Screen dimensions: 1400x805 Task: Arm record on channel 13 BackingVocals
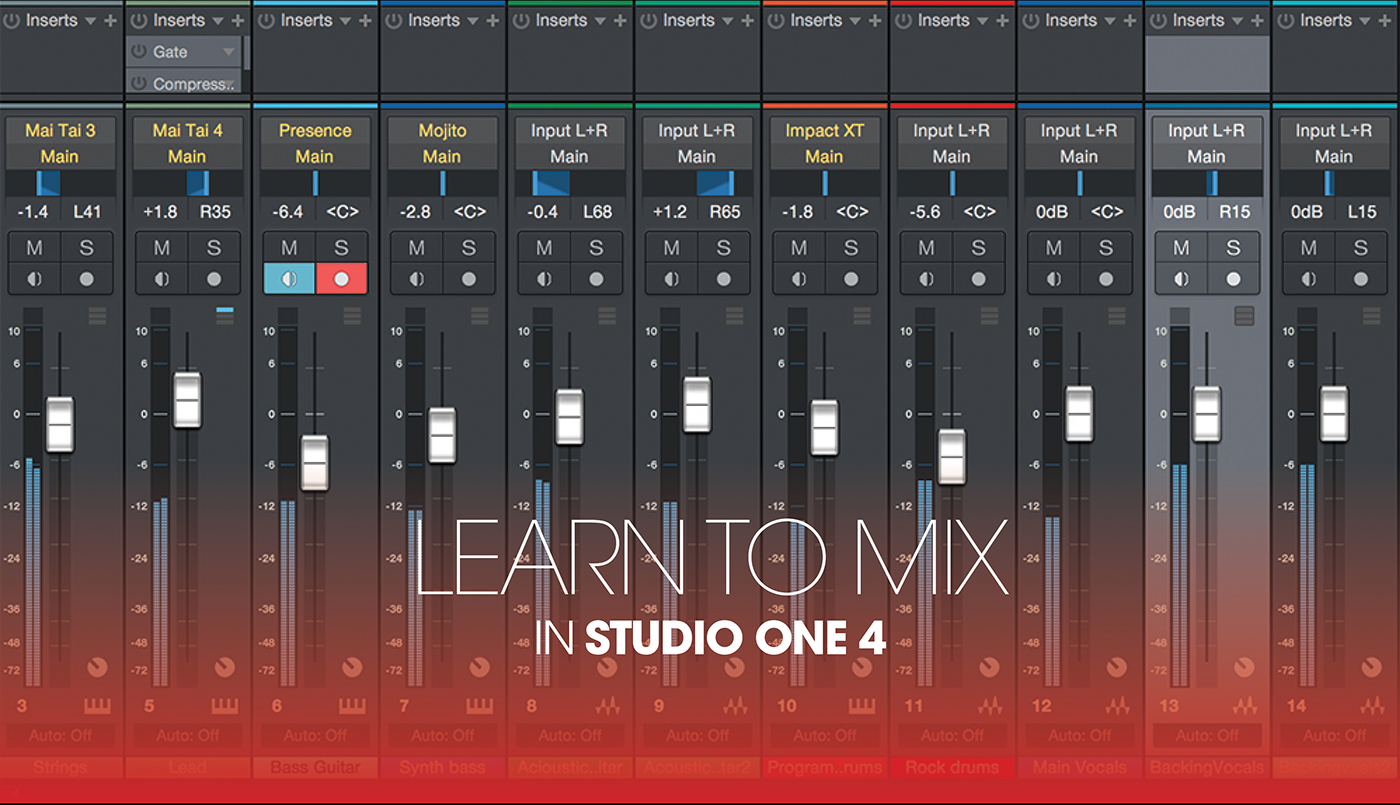coord(1233,279)
